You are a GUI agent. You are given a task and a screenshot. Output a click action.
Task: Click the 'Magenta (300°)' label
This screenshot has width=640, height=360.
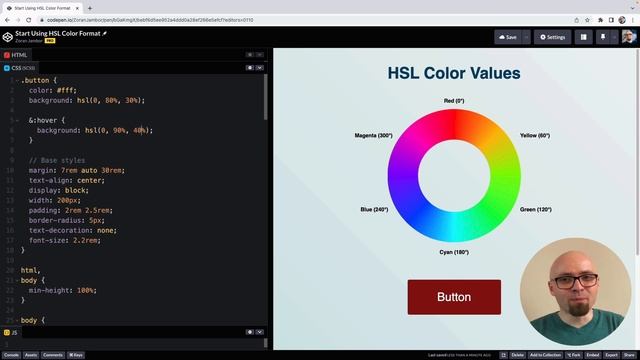tap(373, 136)
